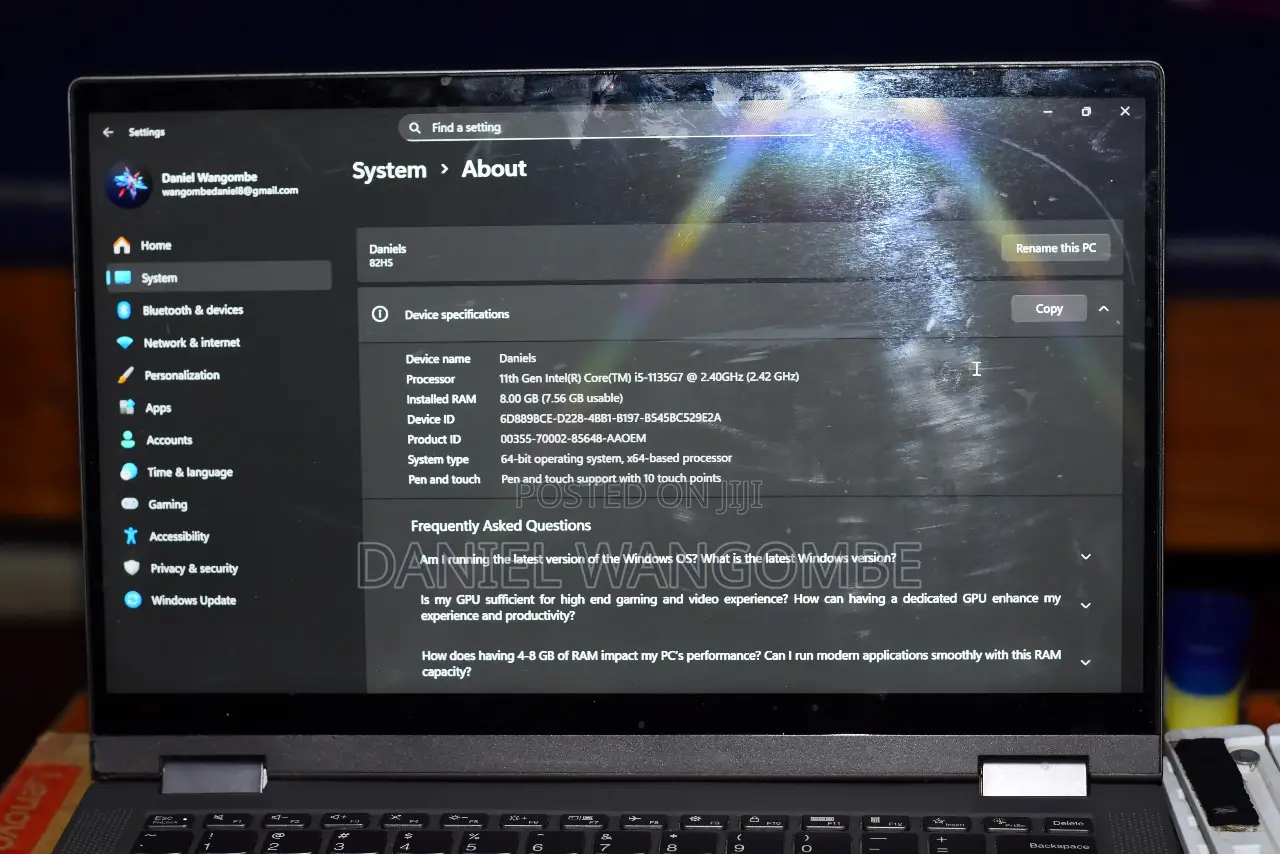
Task: Click the search magnifier icon
Action: (415, 127)
